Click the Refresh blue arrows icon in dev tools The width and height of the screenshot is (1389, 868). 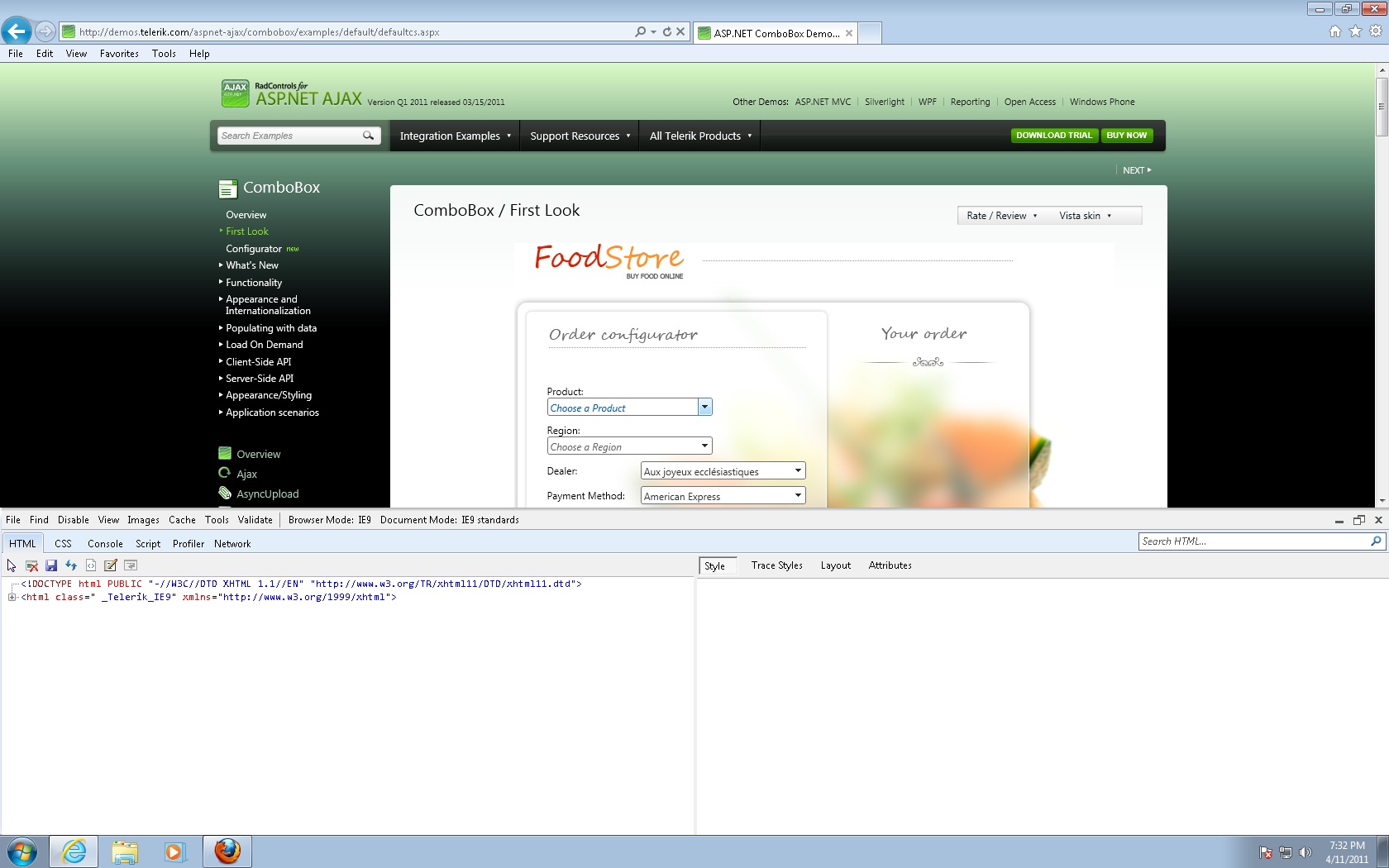71,565
